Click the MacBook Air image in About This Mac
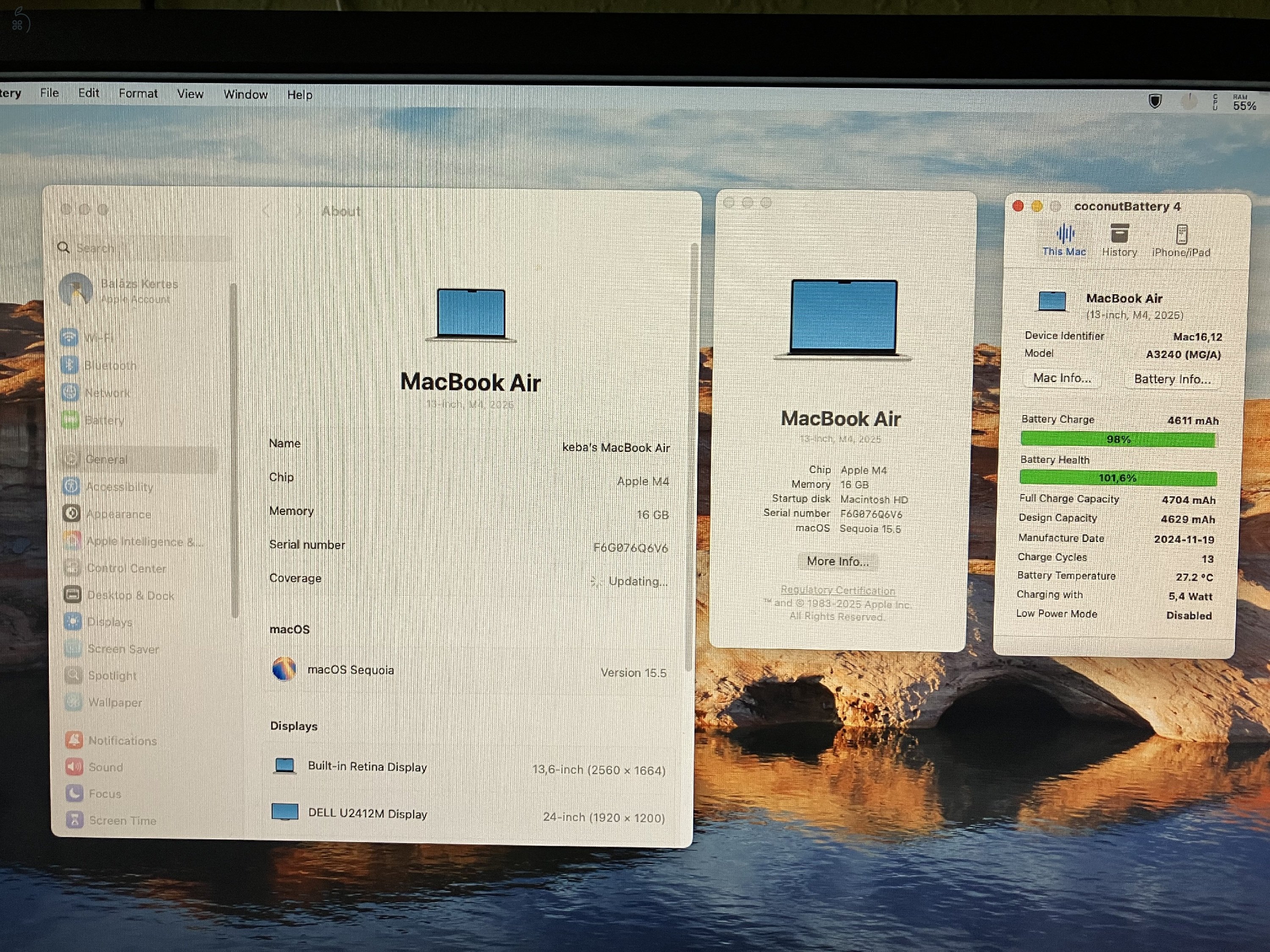Image resolution: width=1270 pixels, height=952 pixels. coord(843,319)
